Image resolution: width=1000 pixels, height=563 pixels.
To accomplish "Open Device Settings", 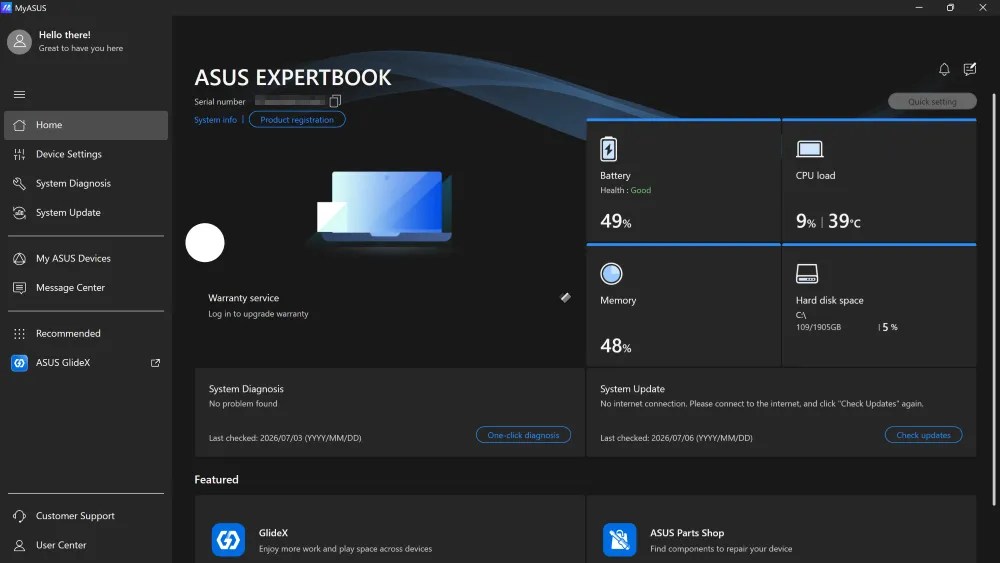I will 86,154.
